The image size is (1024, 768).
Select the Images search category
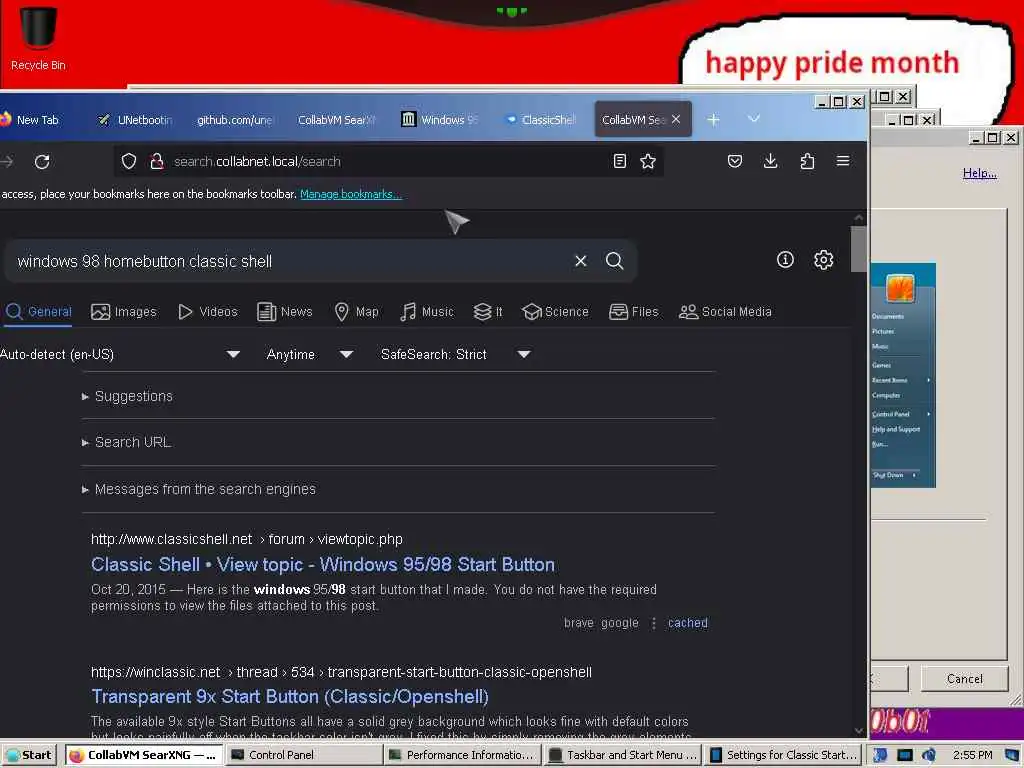pyautogui.click(x=124, y=312)
